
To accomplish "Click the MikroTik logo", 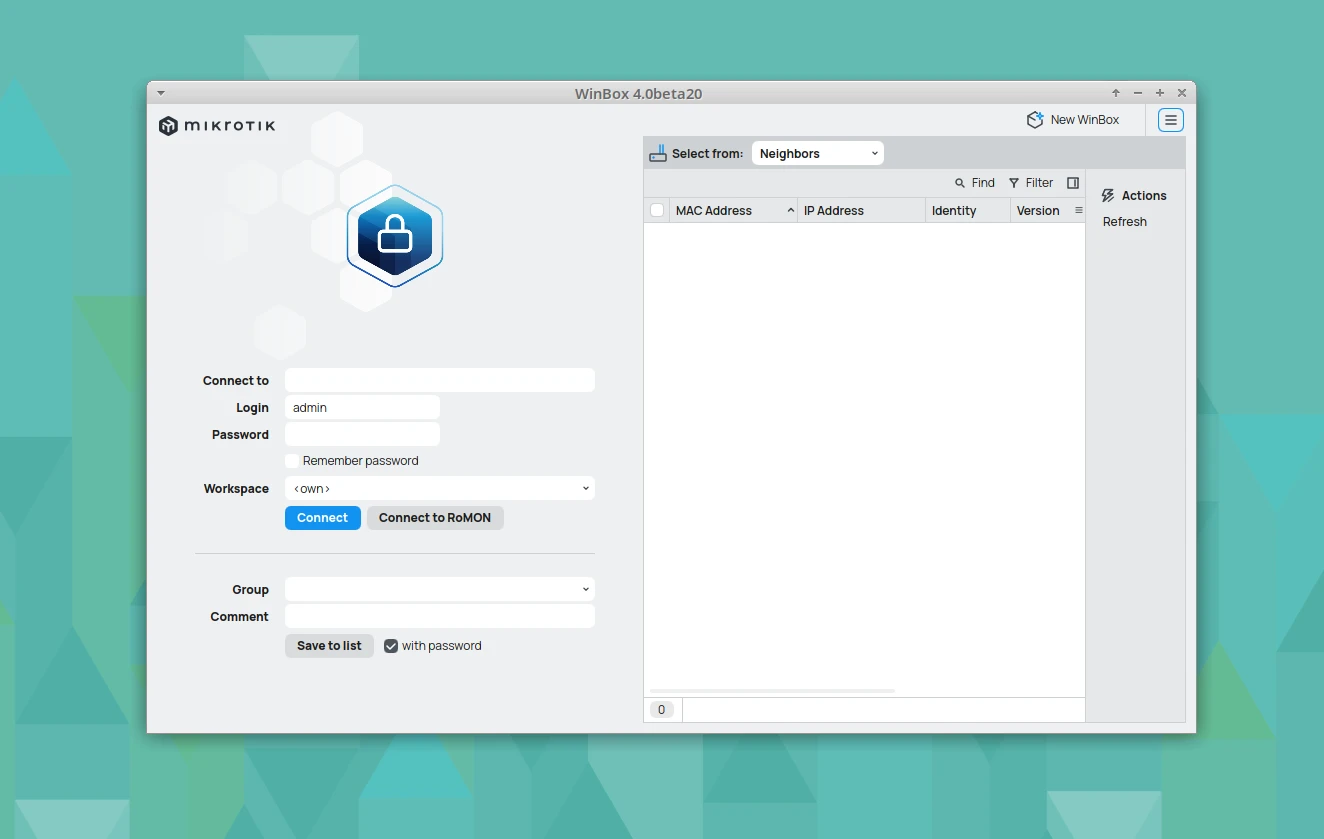I will pos(217,126).
